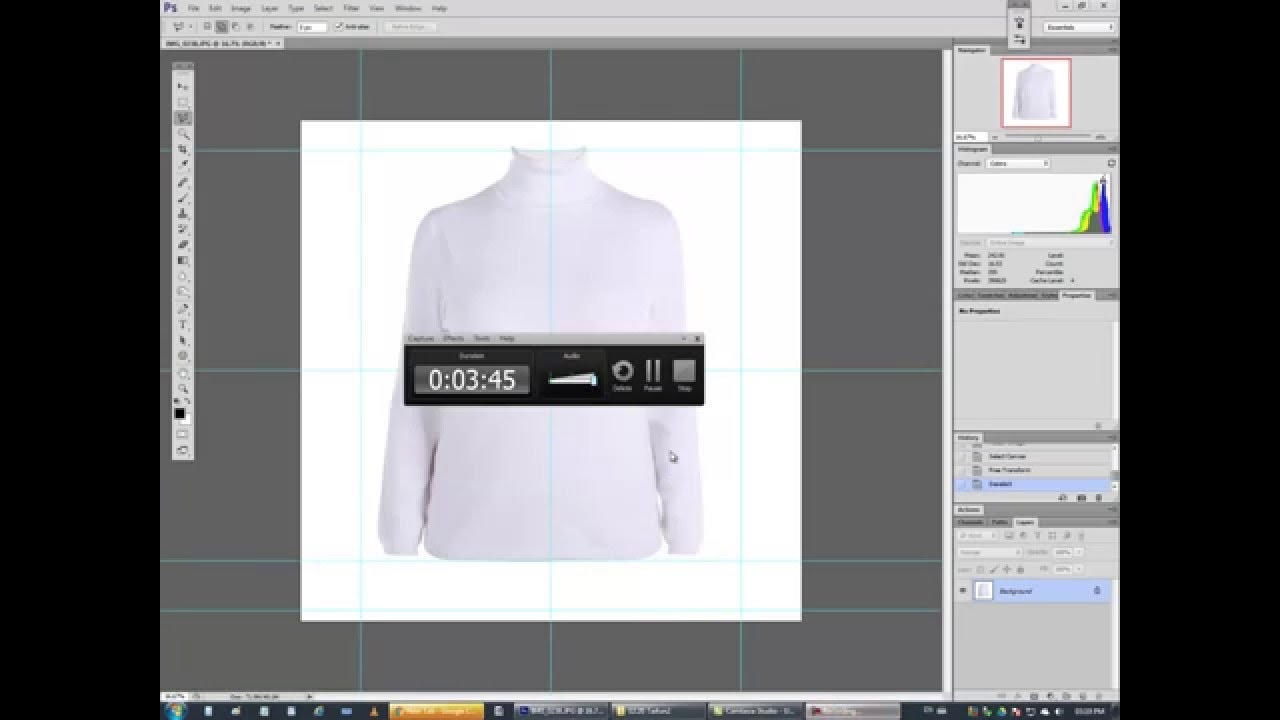Set history brush source beside Free Transform
Image resolution: width=1280 pixels, height=720 pixels.
point(963,470)
